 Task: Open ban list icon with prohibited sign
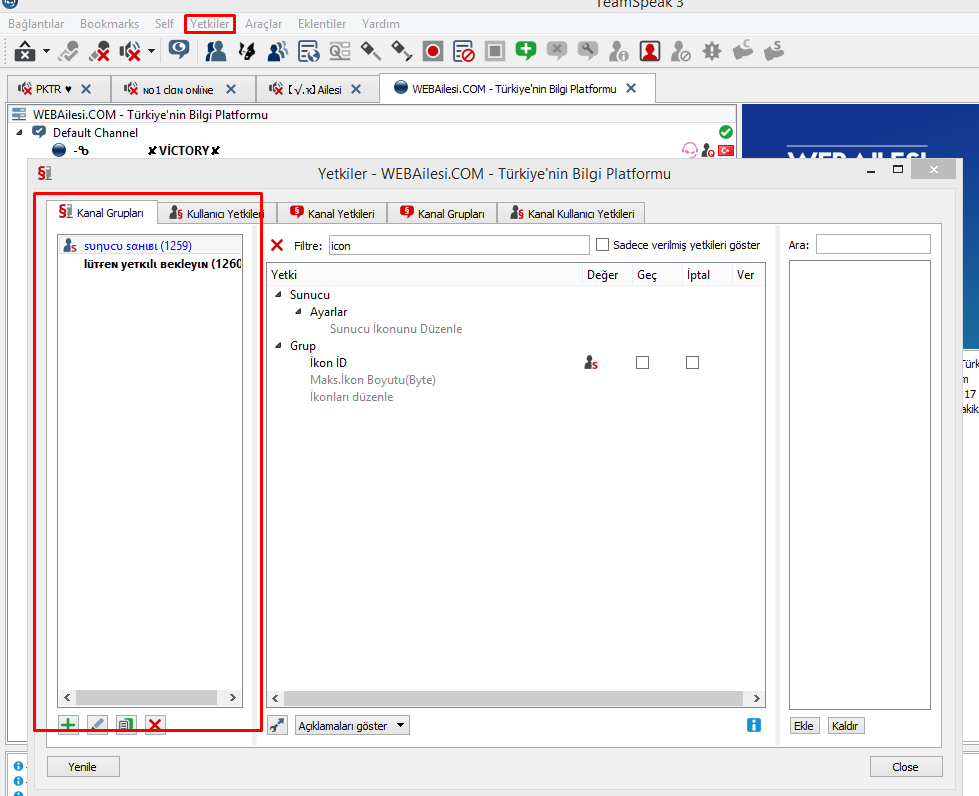point(463,51)
